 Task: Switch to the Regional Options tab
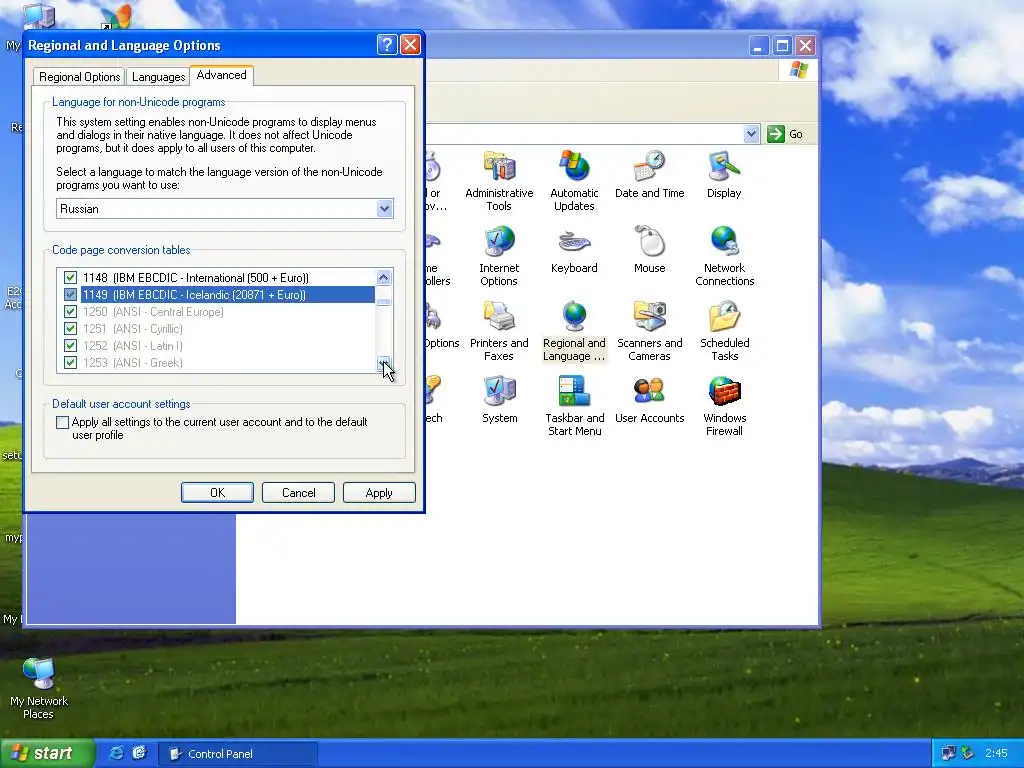pyautogui.click(x=80, y=77)
